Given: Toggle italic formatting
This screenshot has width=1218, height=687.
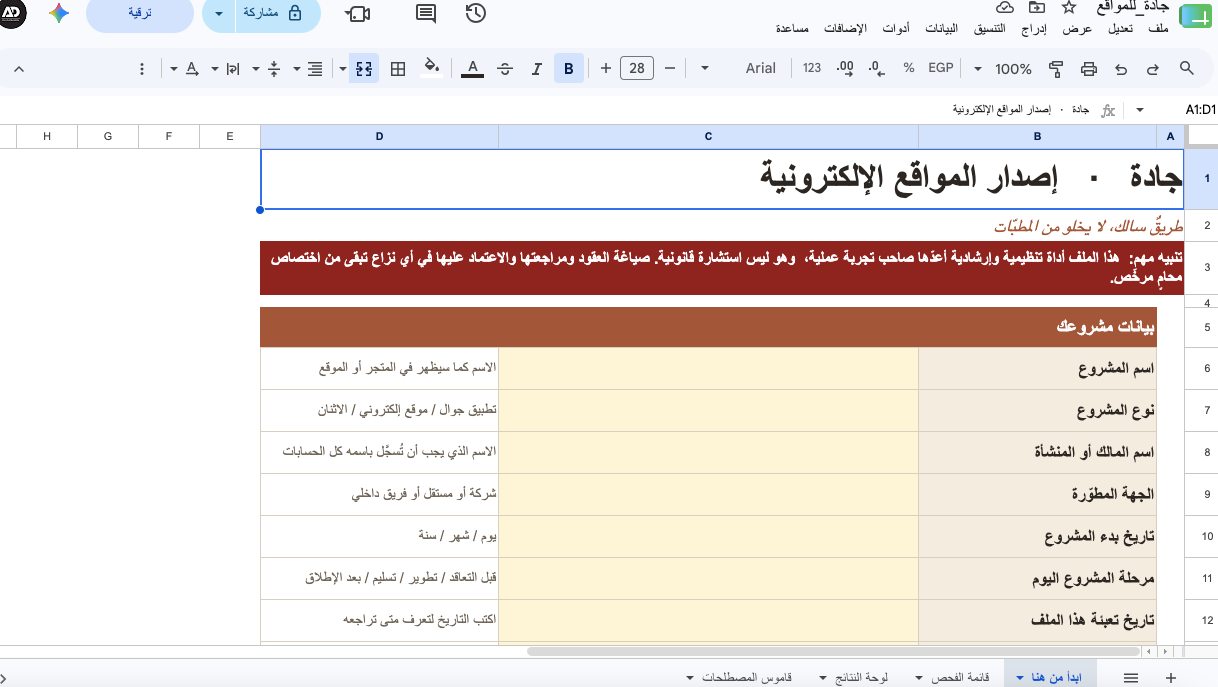Looking at the screenshot, I should (x=537, y=68).
